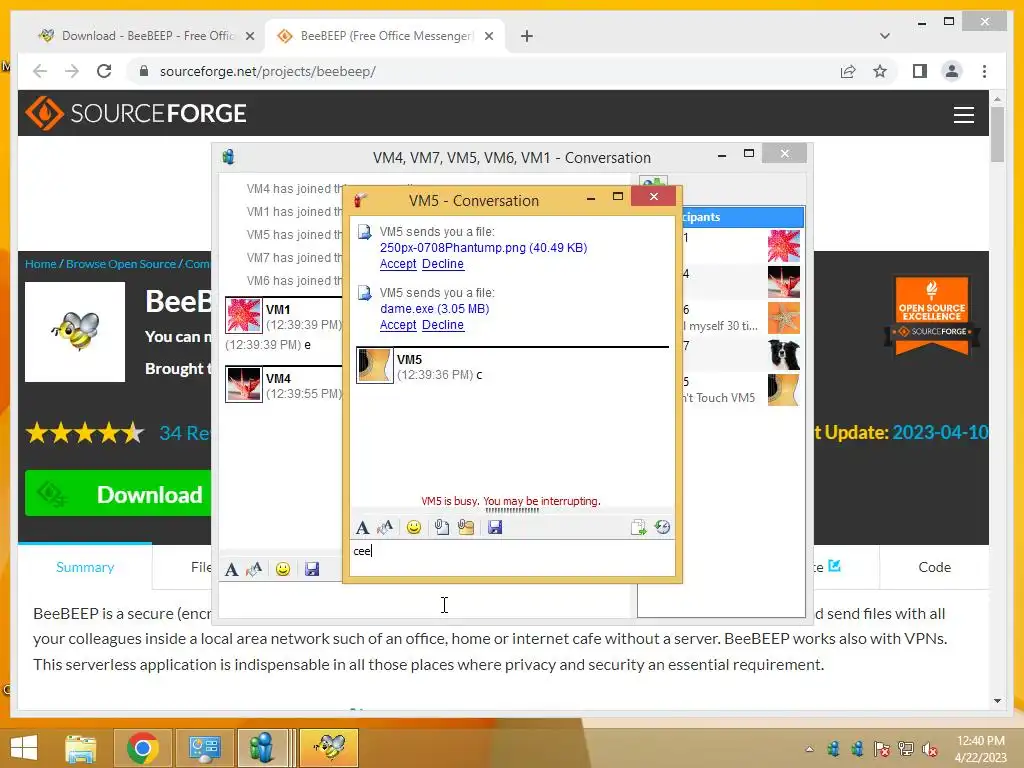Screen dimensions: 1024x768
Task: Open the Code tab on SourceForge page
Action: (x=935, y=567)
